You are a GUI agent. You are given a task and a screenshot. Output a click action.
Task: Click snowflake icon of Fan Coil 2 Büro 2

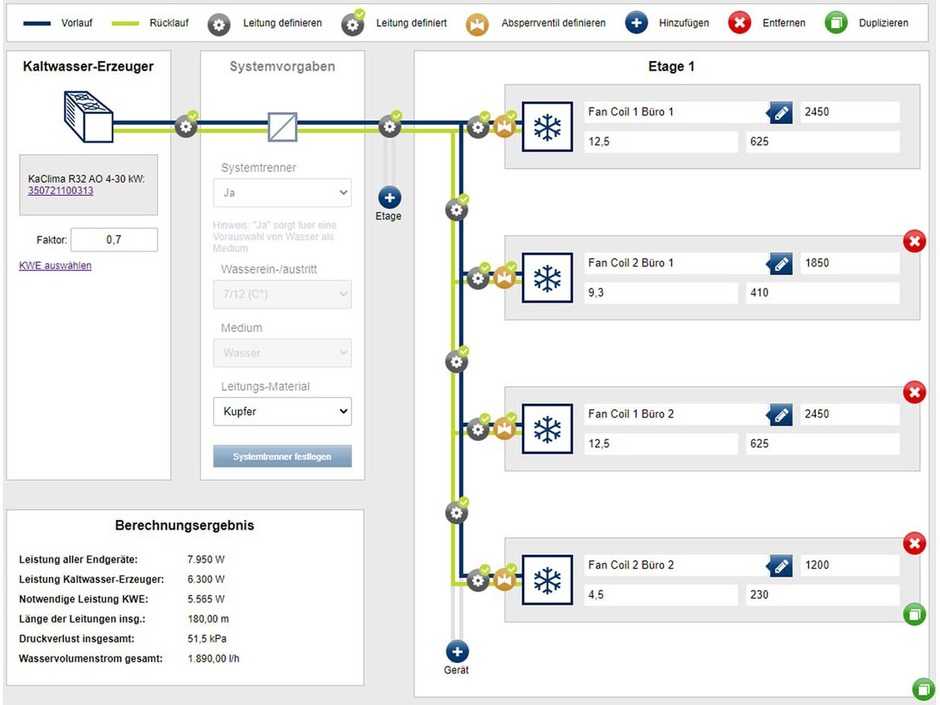point(547,580)
